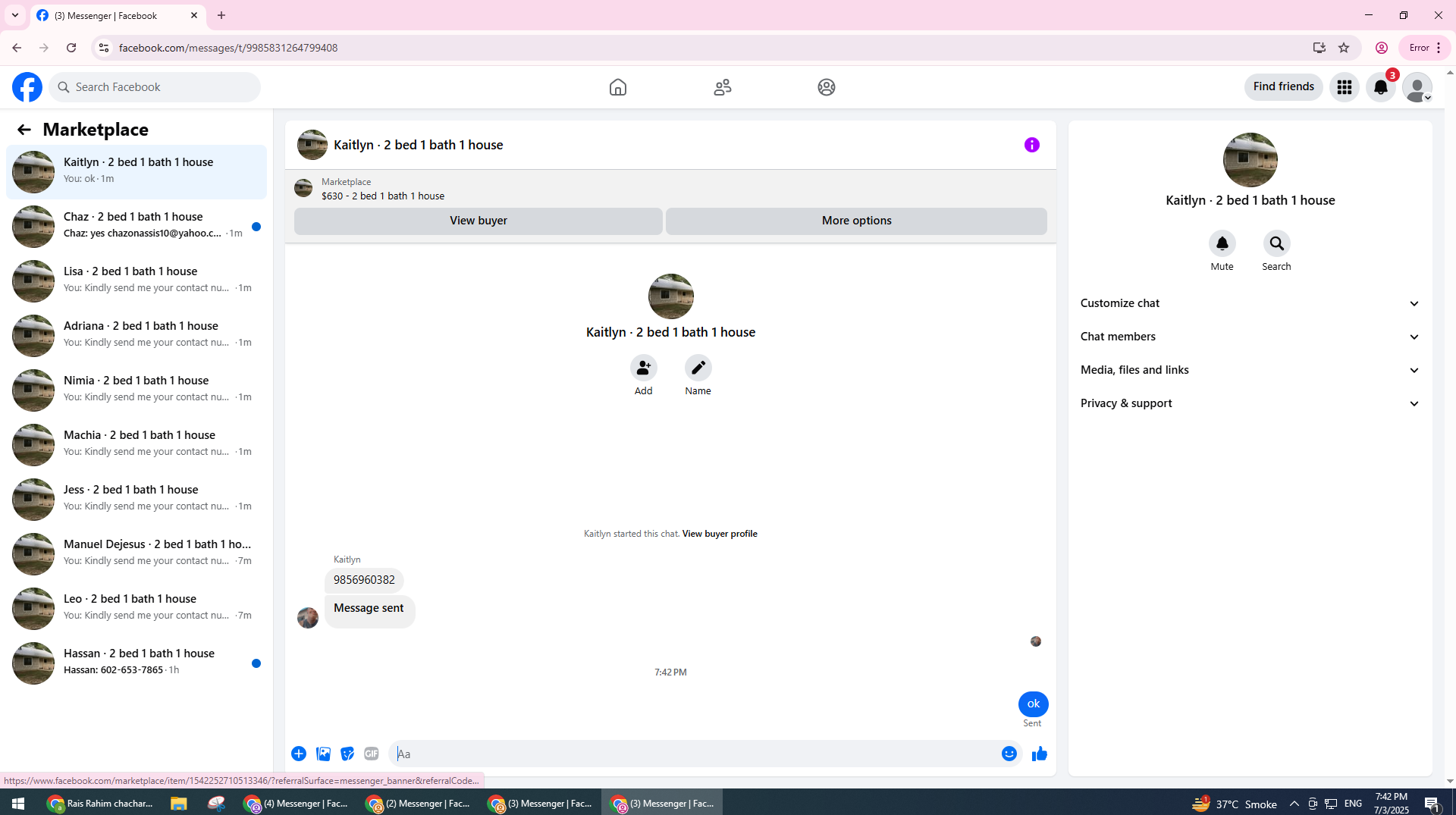Switch to (2) Messenger taskbar window
The image size is (1456, 815).
pos(419,804)
